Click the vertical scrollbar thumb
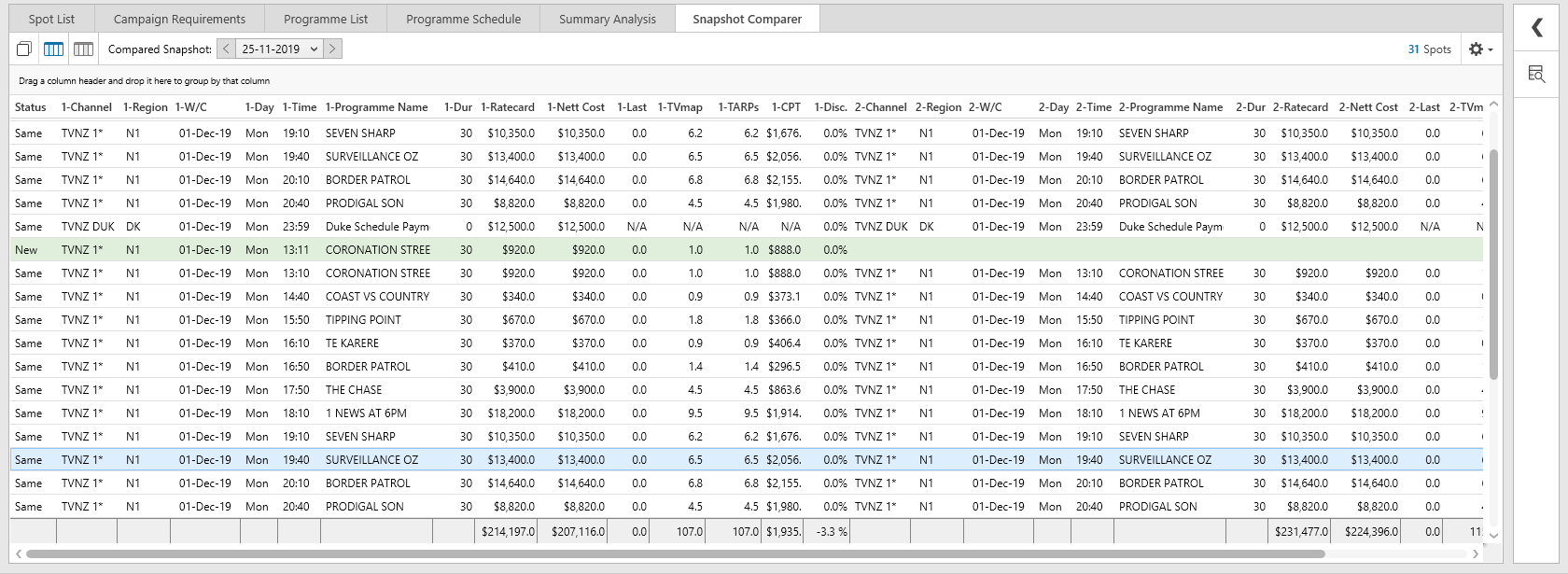Image resolution: width=1568 pixels, height=574 pixels. (1493, 264)
